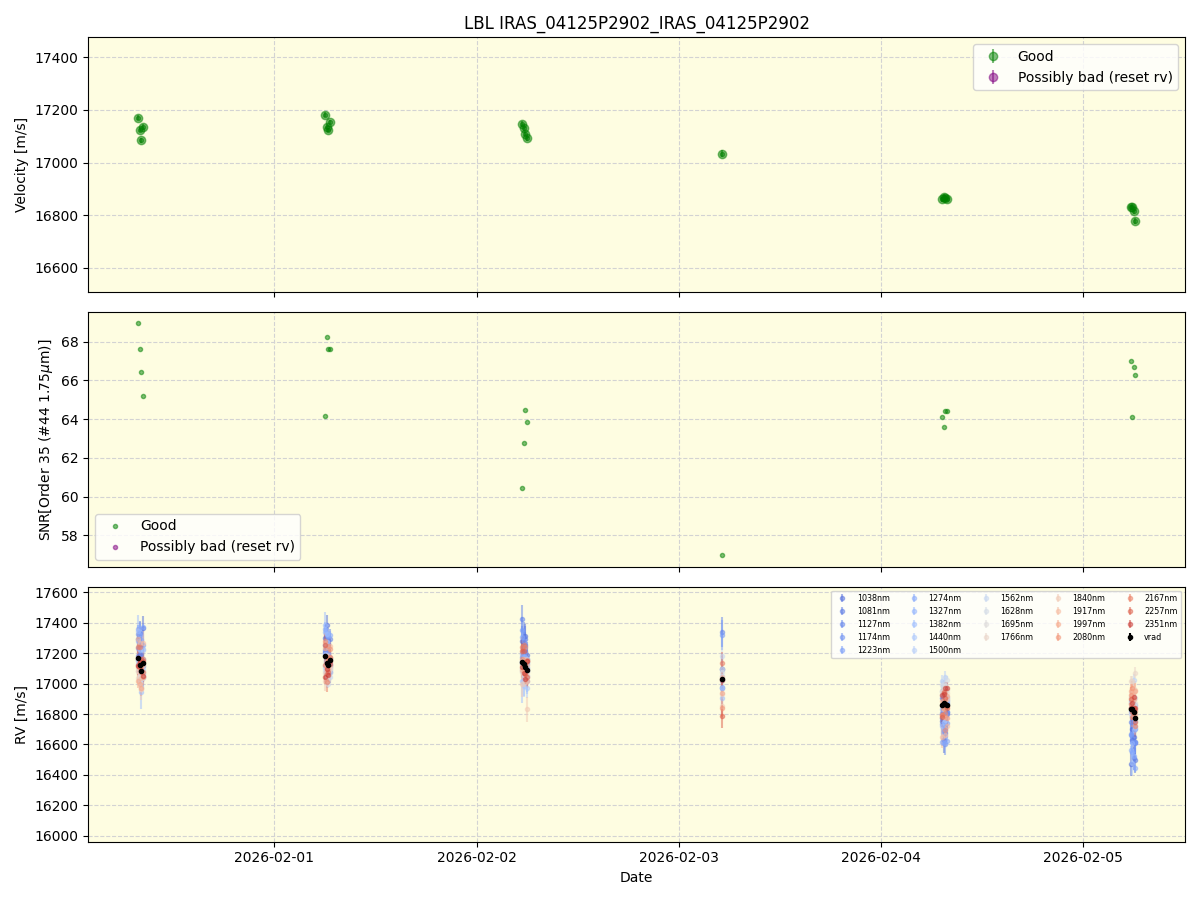Click the 'Date' x-axis label

(636, 877)
